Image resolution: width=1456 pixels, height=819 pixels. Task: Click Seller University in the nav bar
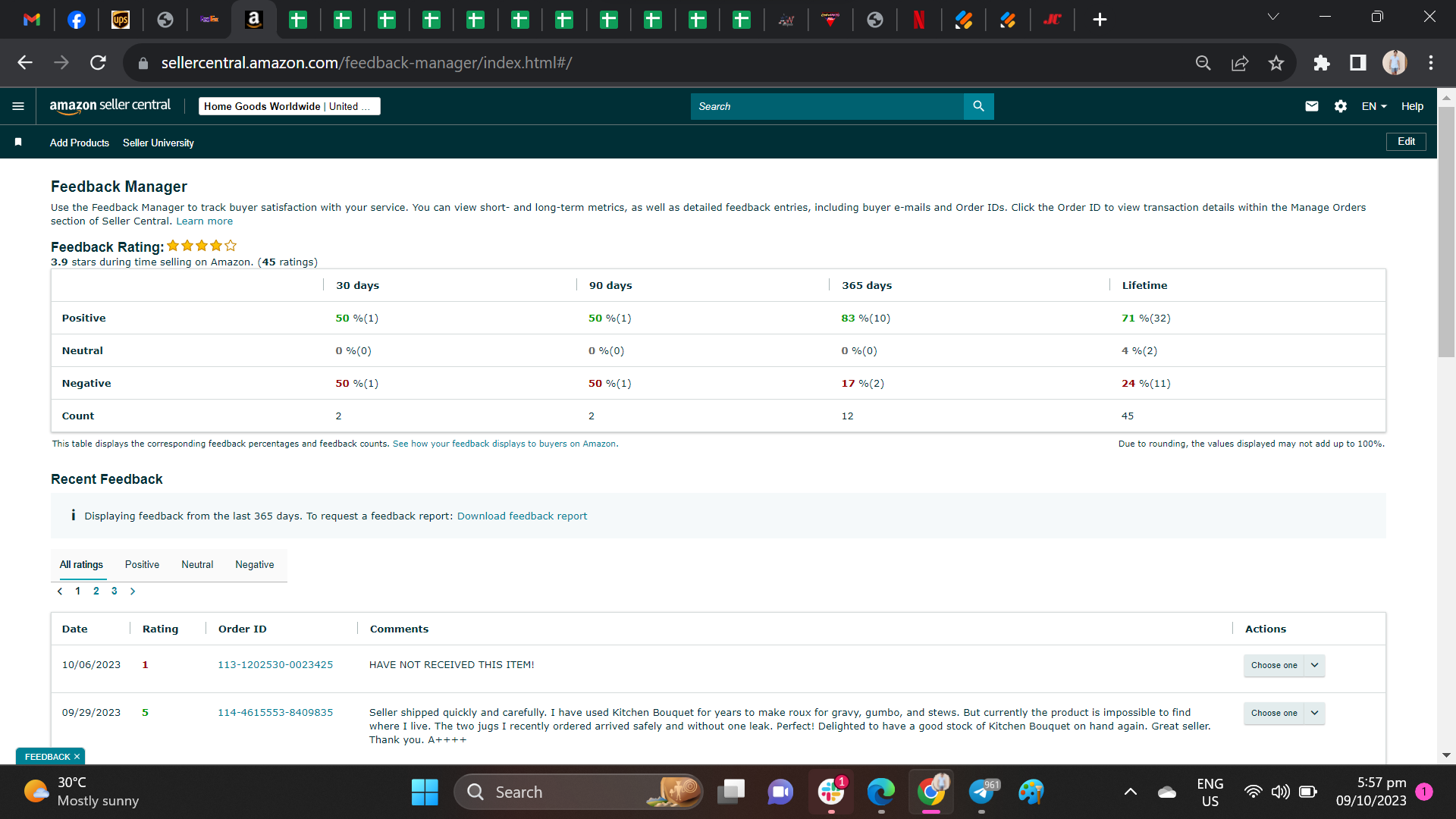coord(158,143)
